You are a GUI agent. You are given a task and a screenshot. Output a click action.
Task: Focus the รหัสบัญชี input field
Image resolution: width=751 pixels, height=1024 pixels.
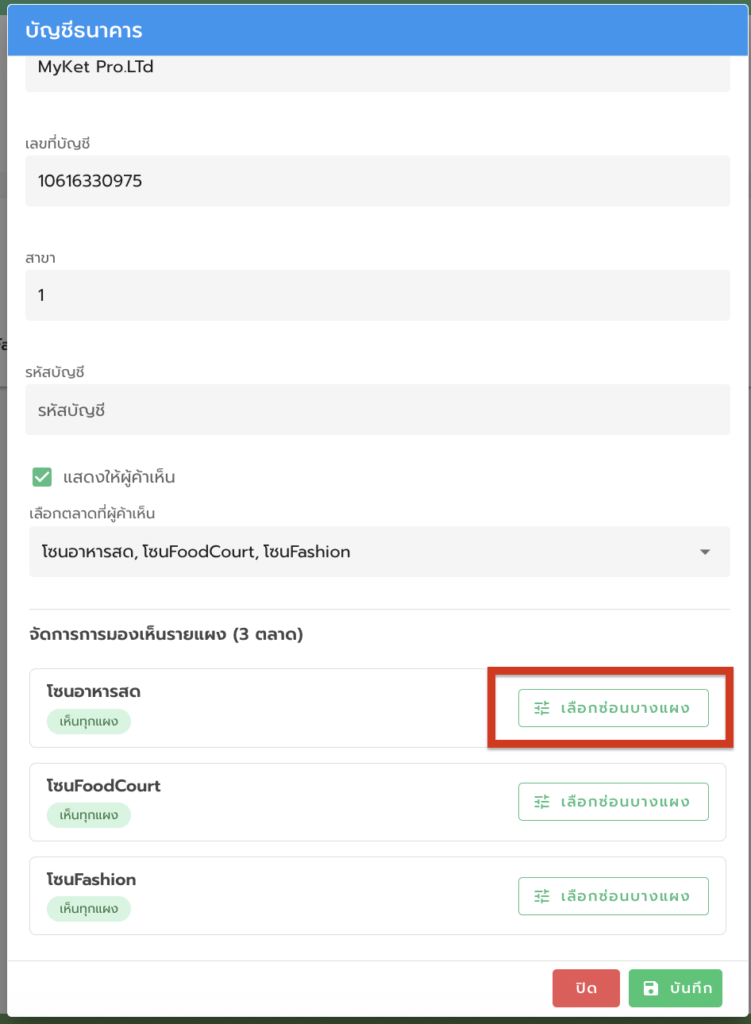pyautogui.click(x=377, y=409)
